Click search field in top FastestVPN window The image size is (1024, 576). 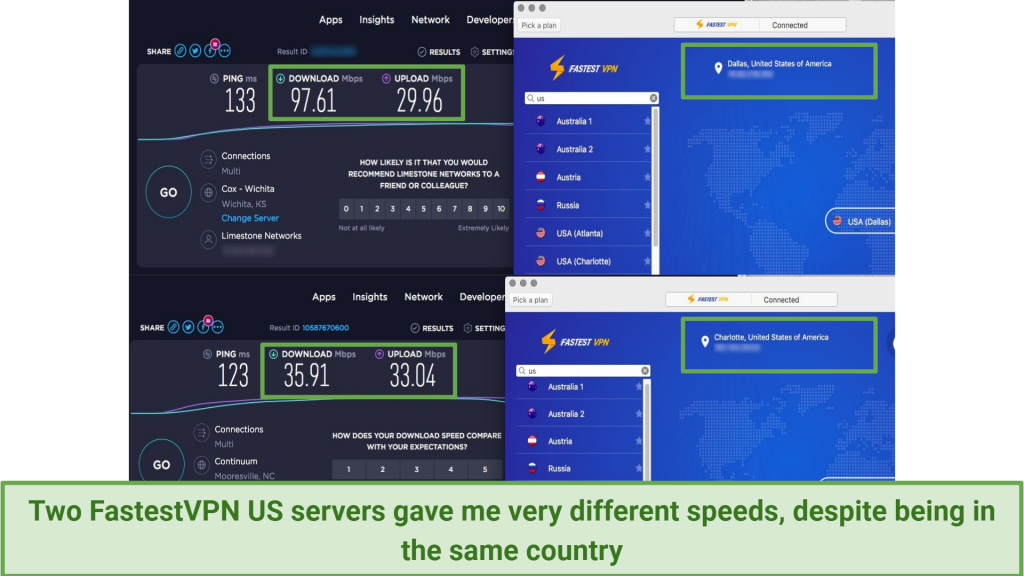pos(591,98)
